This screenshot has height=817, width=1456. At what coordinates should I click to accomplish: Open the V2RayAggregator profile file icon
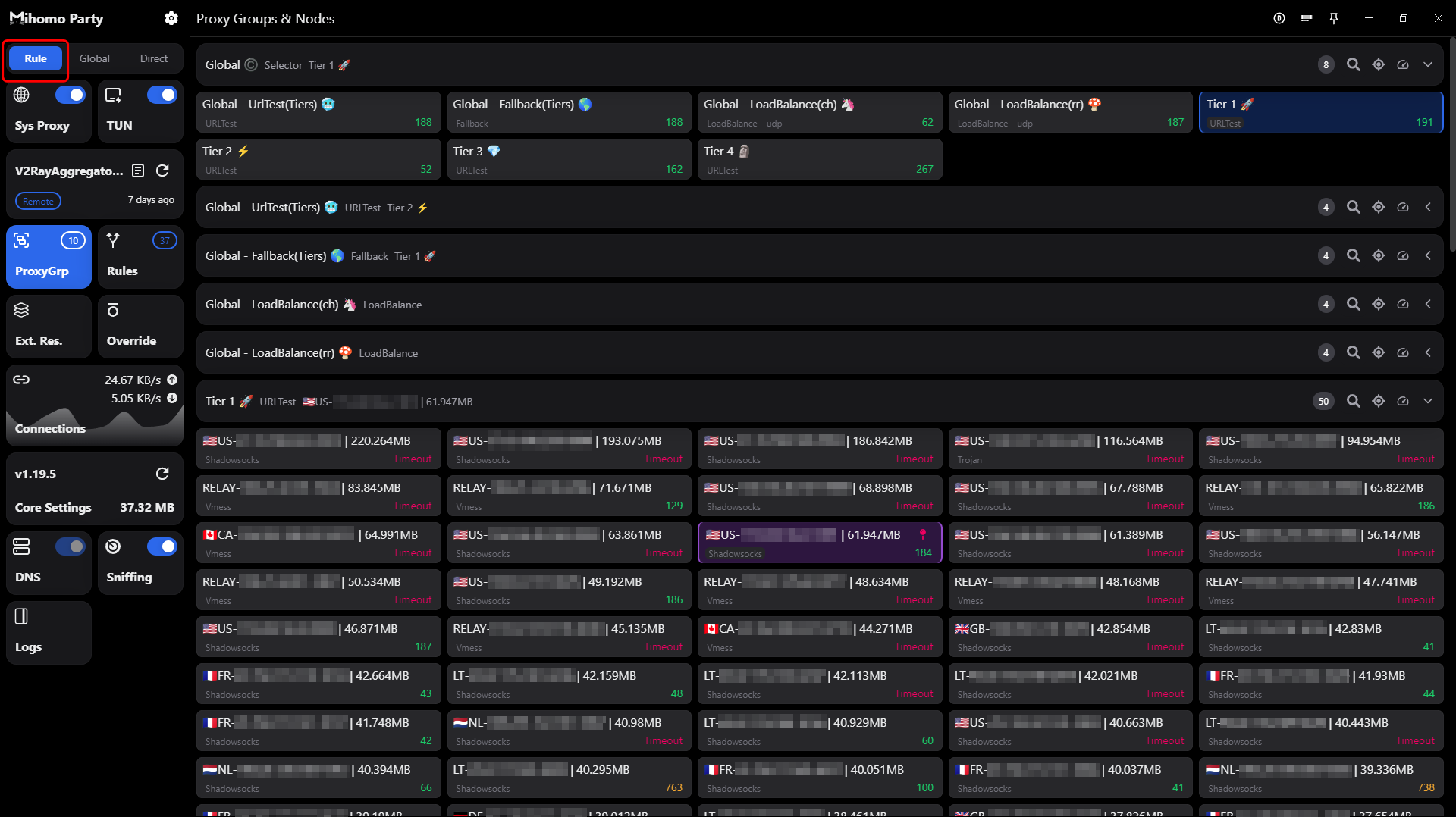138,171
